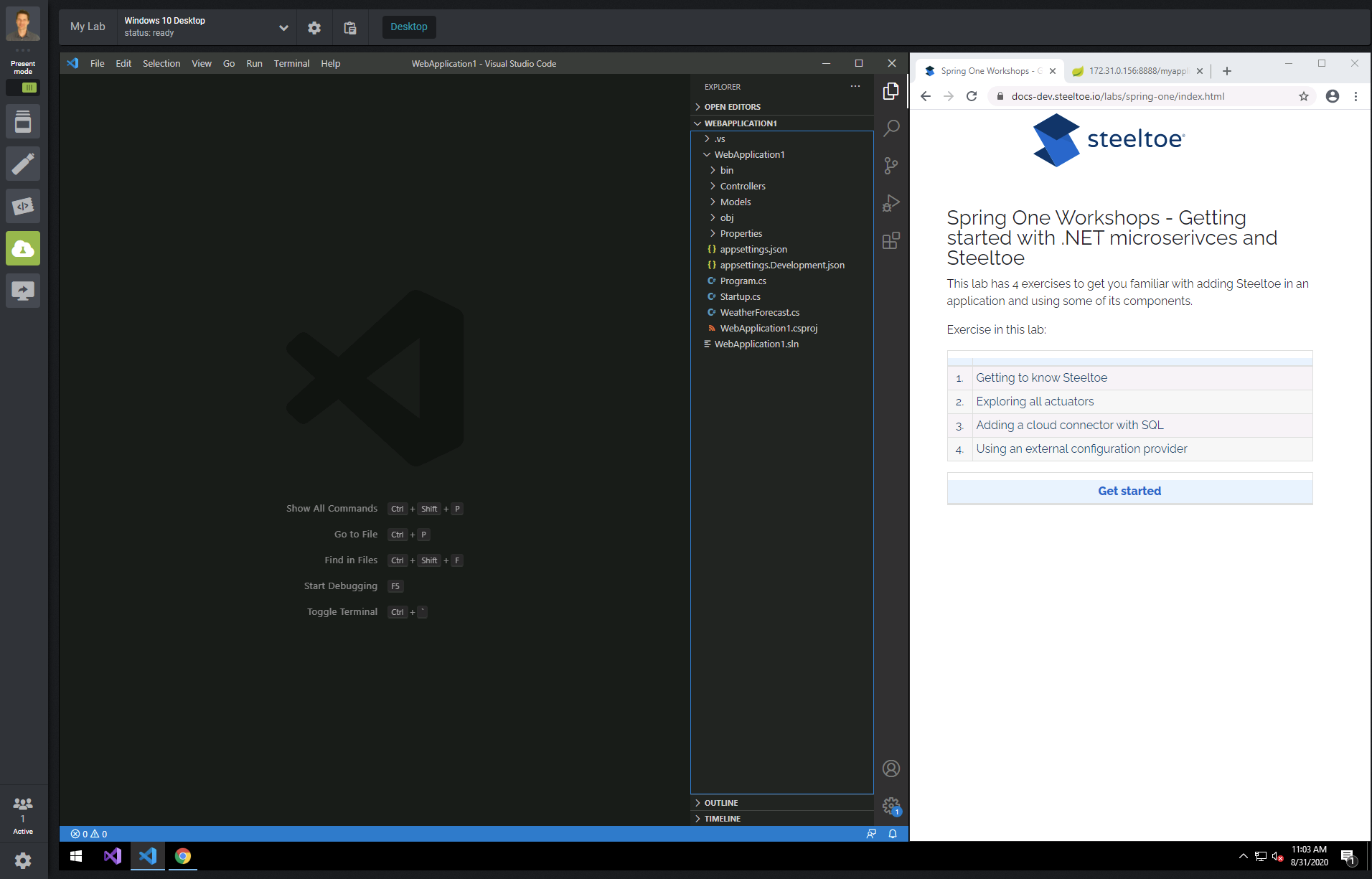The image size is (1372, 879).
Task: Click the Get started button
Action: coord(1128,490)
